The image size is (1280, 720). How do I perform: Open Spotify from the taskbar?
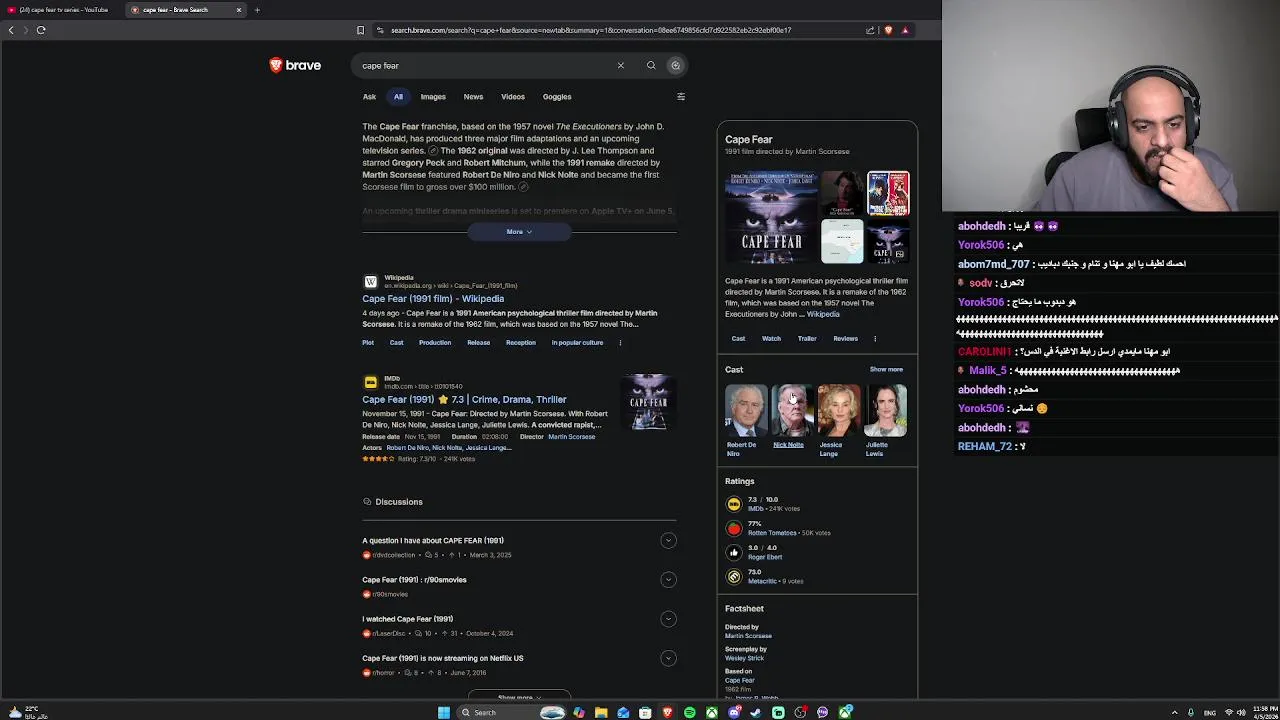[690, 712]
